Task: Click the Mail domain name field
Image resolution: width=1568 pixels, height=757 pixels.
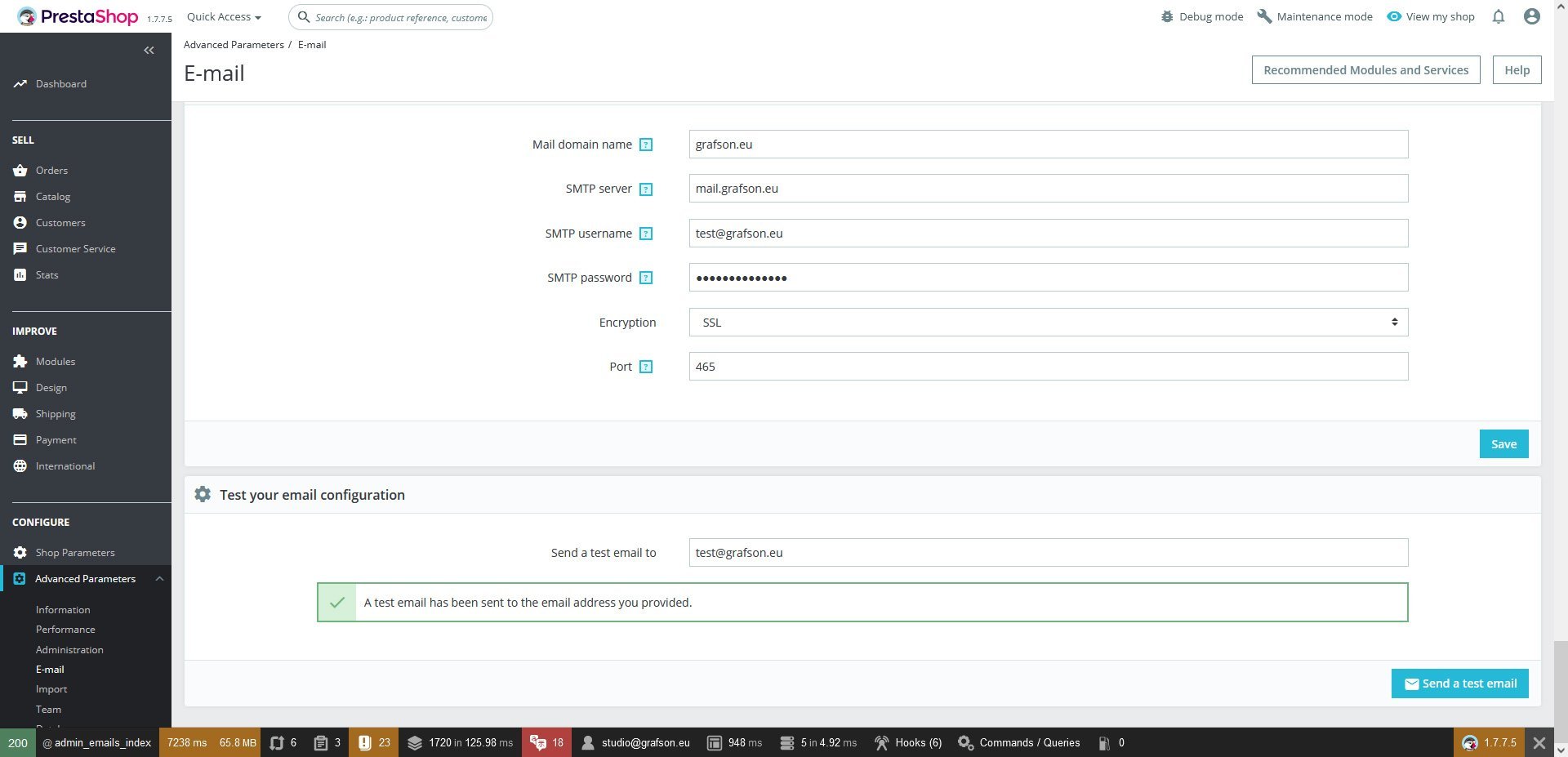Action: point(1049,145)
